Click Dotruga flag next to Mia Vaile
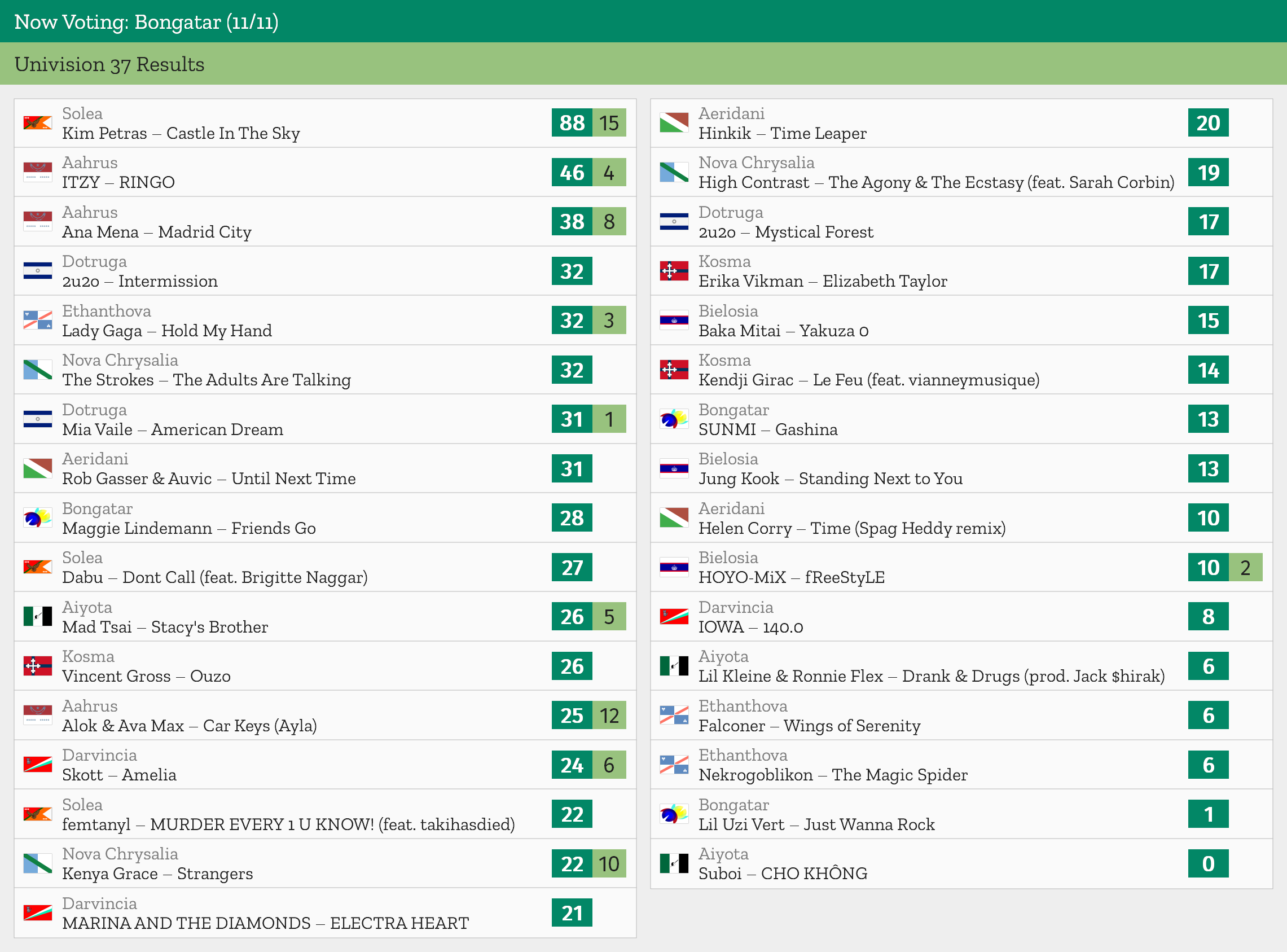 point(37,419)
